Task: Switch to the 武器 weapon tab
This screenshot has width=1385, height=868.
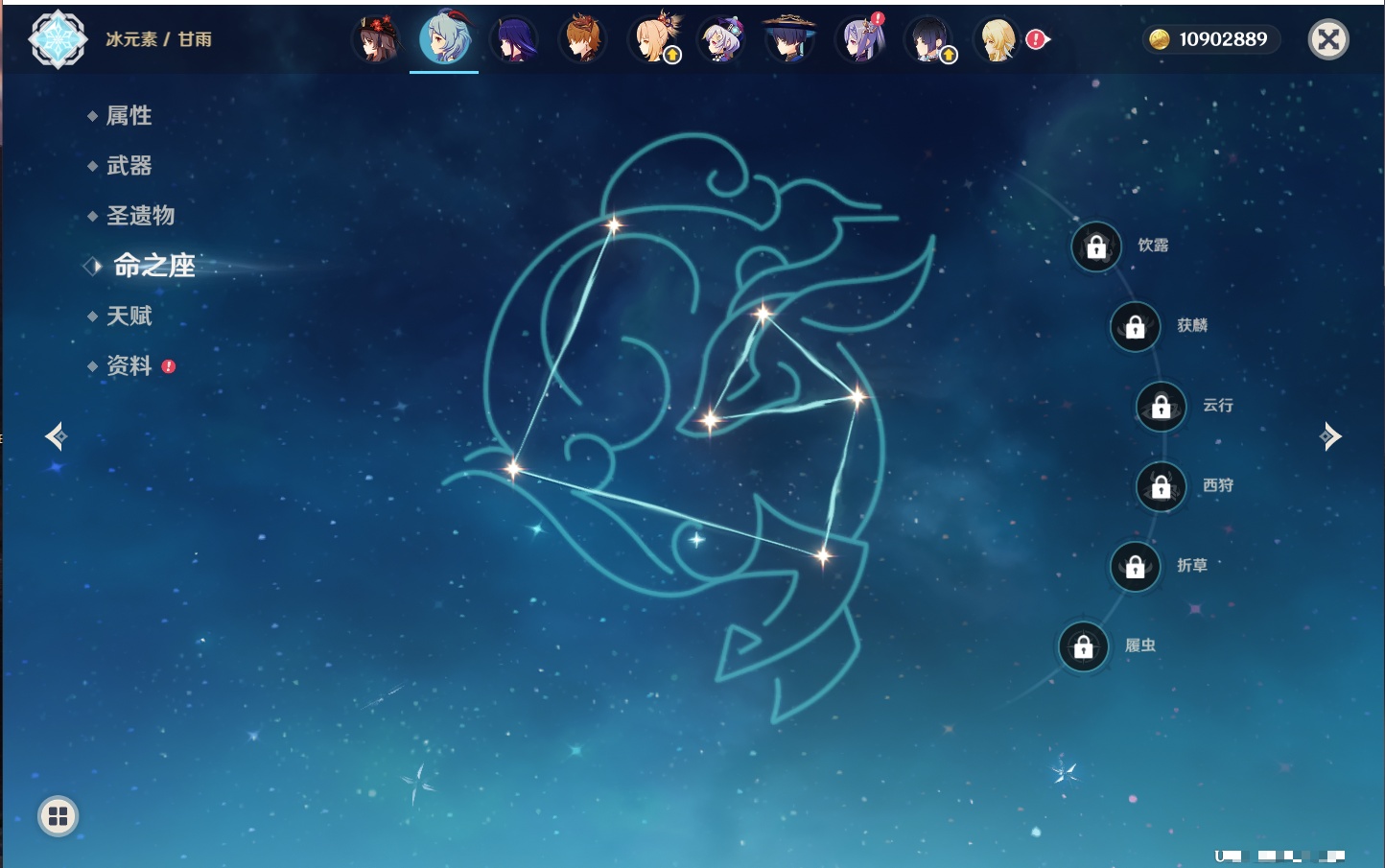Action: (129, 166)
